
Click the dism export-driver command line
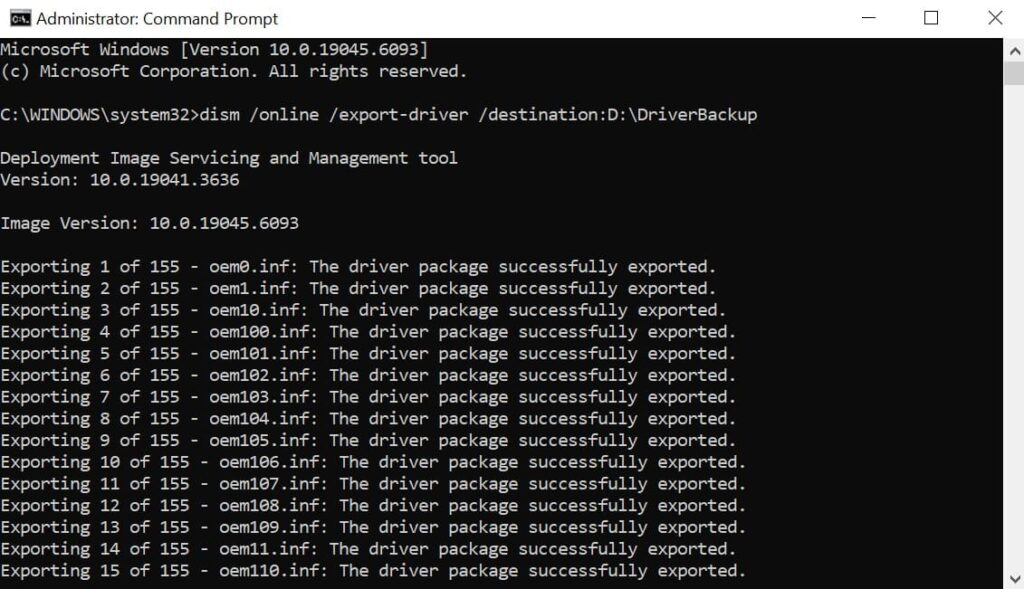tap(378, 115)
